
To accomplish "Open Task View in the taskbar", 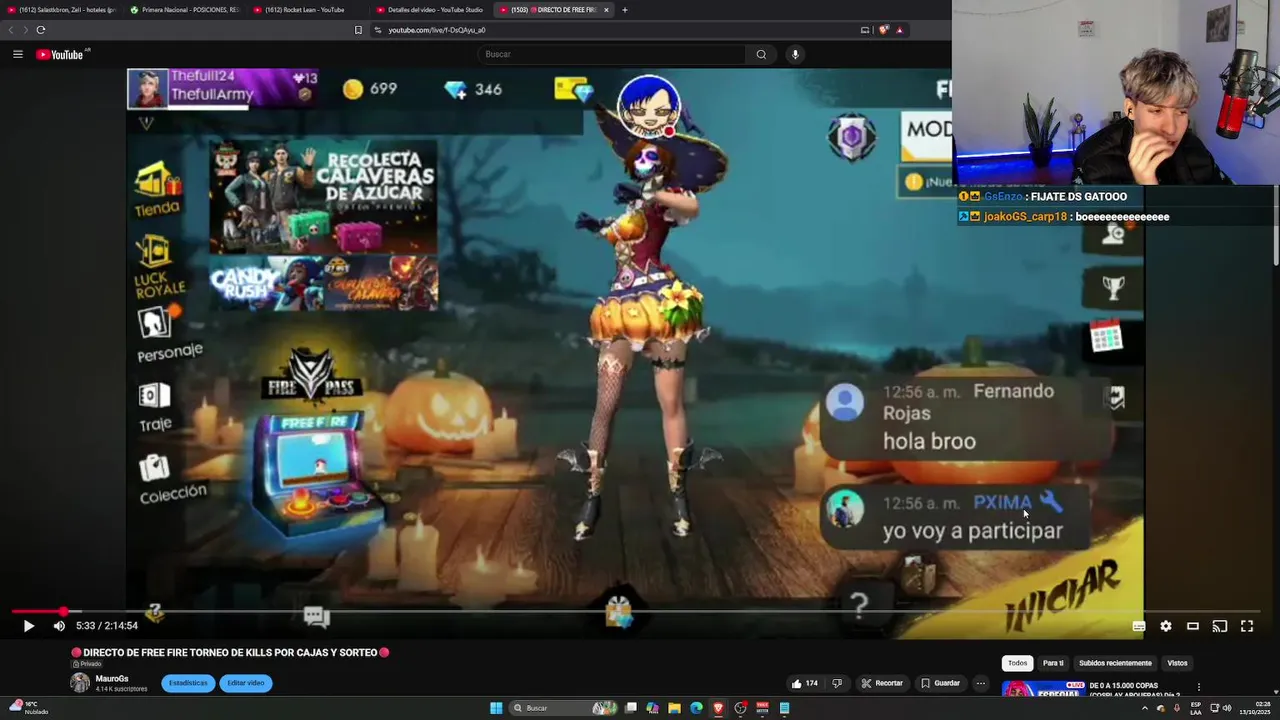I will tap(631, 708).
